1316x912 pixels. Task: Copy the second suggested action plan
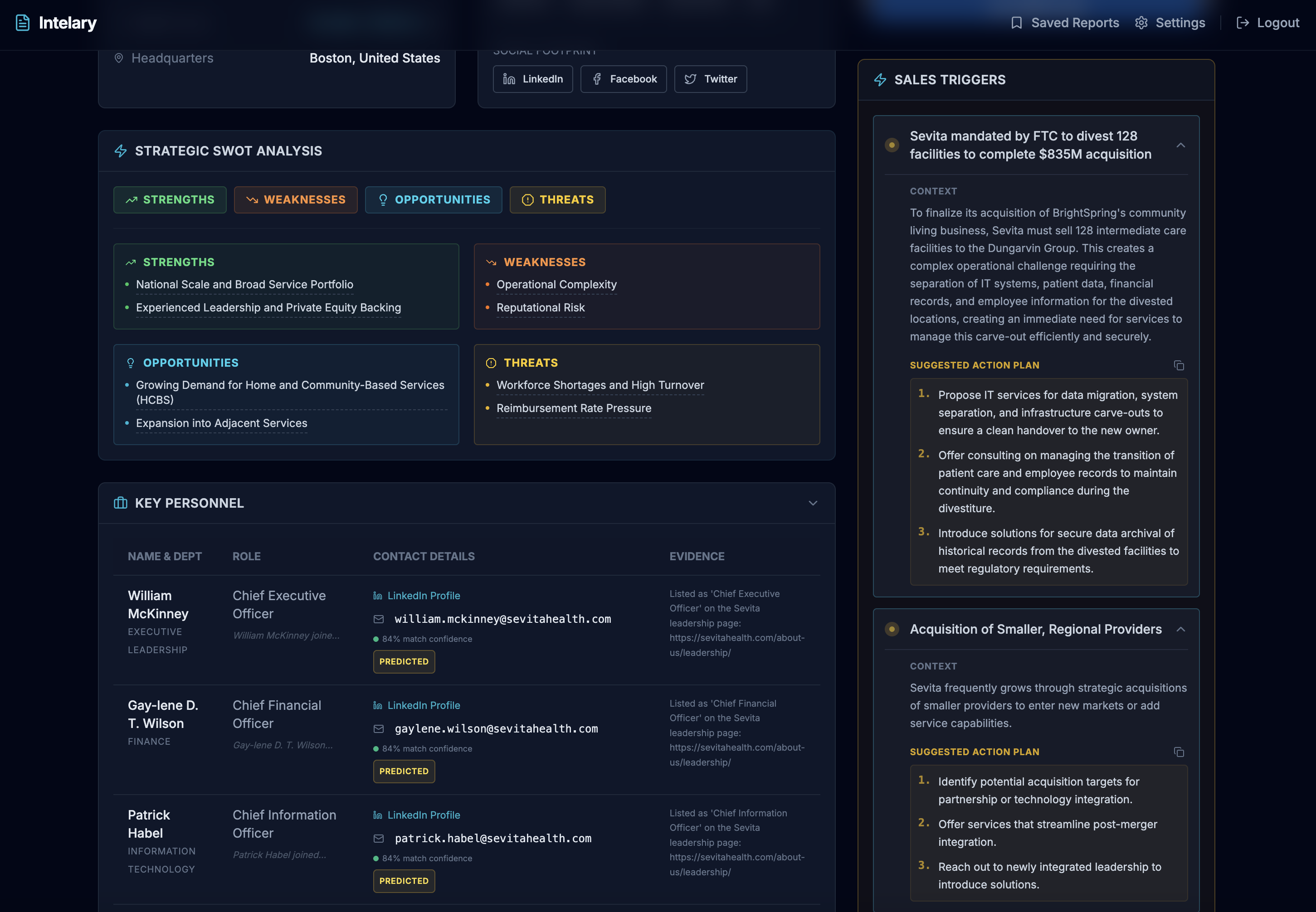pyautogui.click(x=1178, y=752)
